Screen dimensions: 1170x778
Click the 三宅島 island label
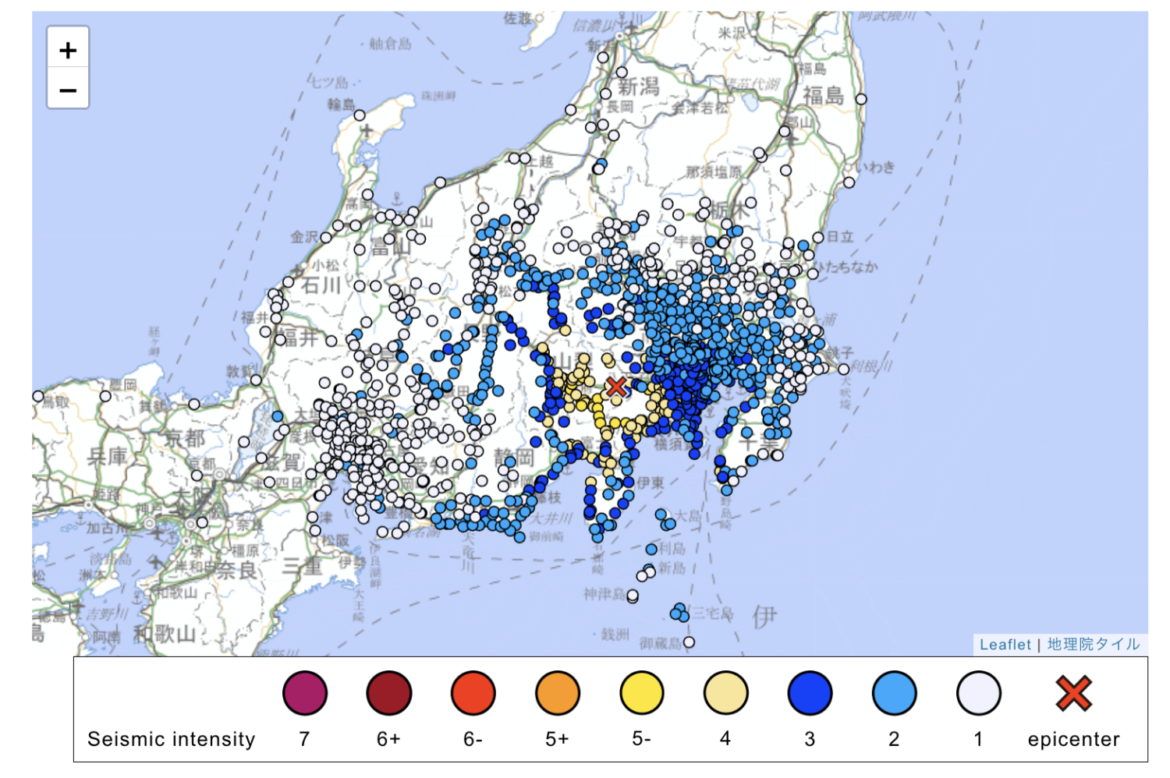(x=713, y=613)
